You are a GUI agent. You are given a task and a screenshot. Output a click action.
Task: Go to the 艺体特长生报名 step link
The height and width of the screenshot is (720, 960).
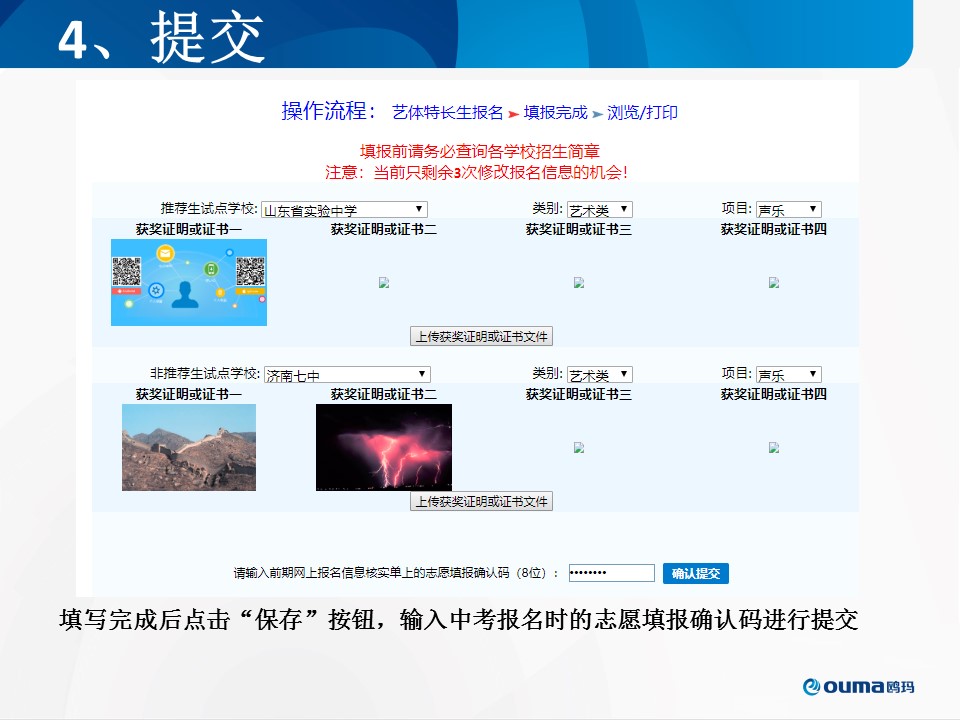[448, 112]
